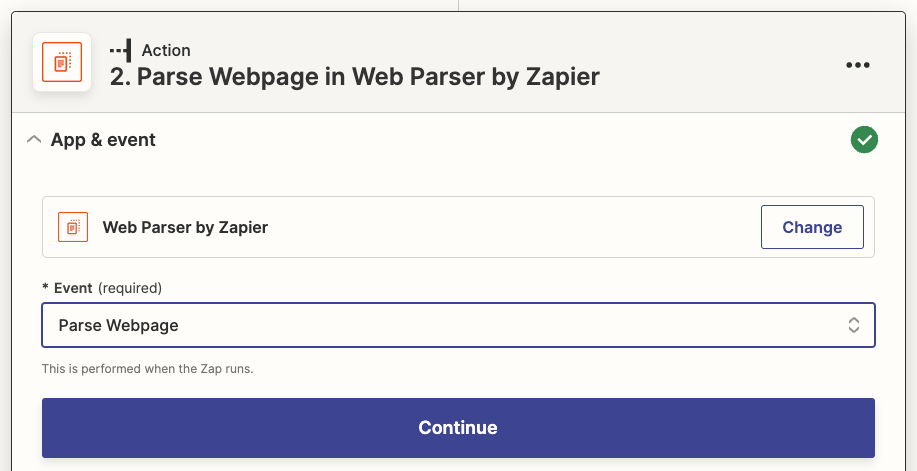Click the Event field's up-down arrows
Image resolution: width=917 pixels, height=471 pixels.
point(854,325)
